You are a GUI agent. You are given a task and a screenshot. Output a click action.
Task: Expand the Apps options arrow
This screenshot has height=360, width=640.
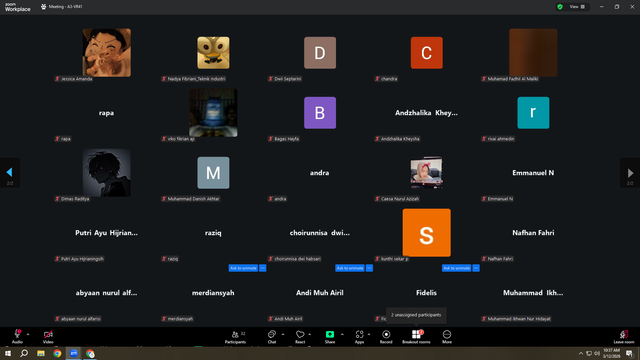pyautogui.click(x=369, y=334)
